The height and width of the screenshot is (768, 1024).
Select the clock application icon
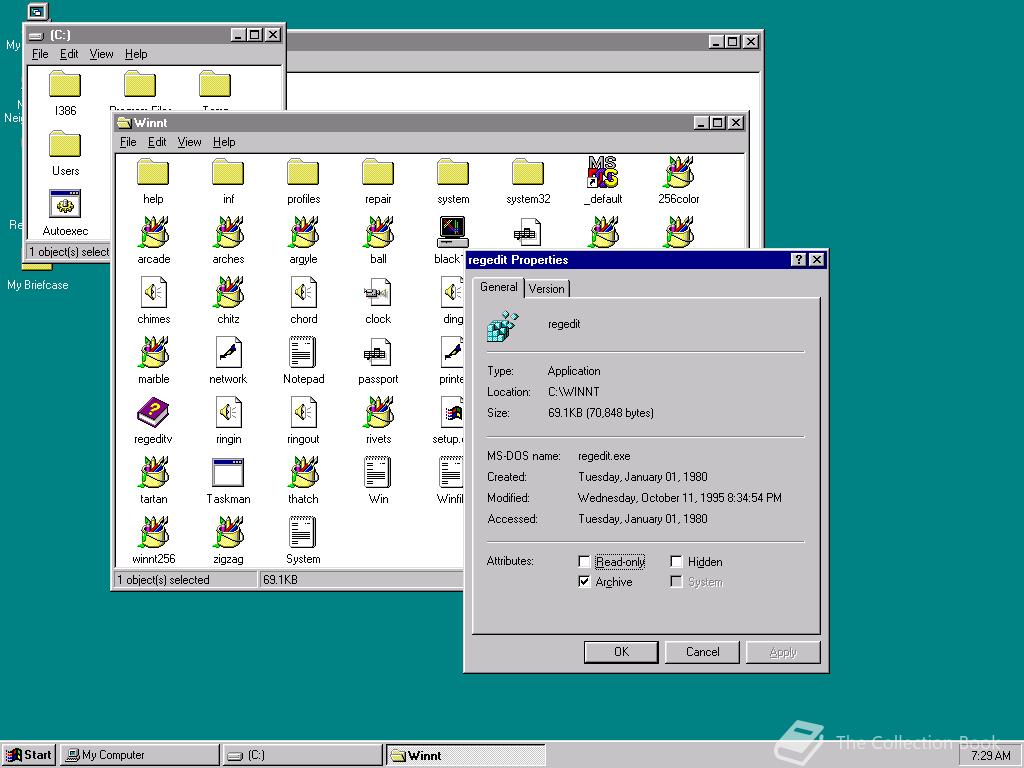378,292
